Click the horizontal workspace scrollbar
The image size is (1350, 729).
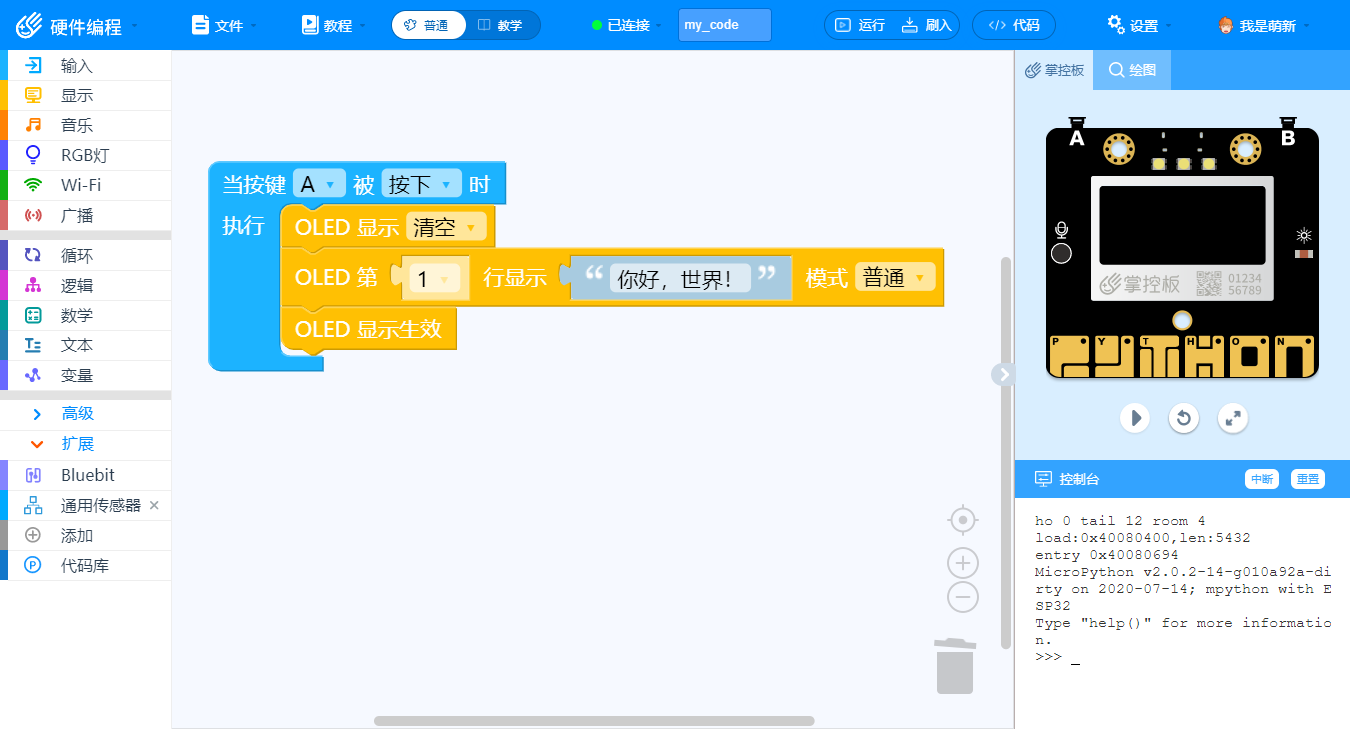coord(594,721)
